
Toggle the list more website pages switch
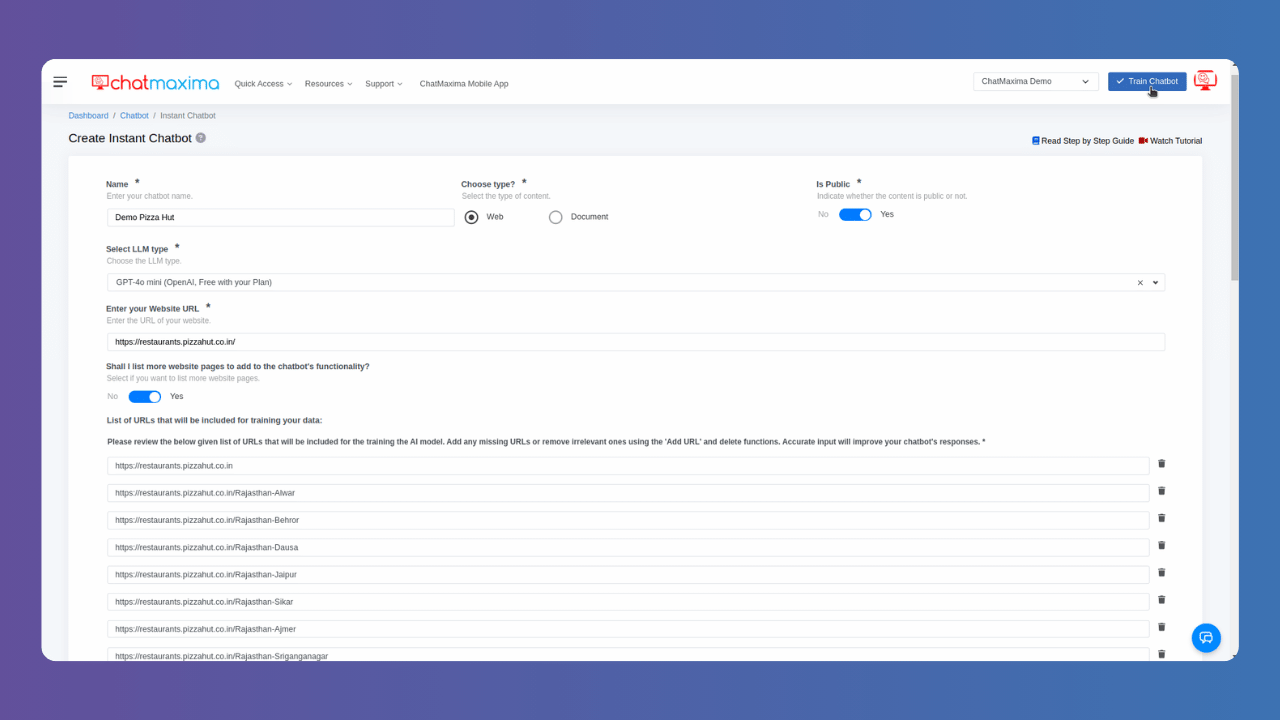coord(145,396)
